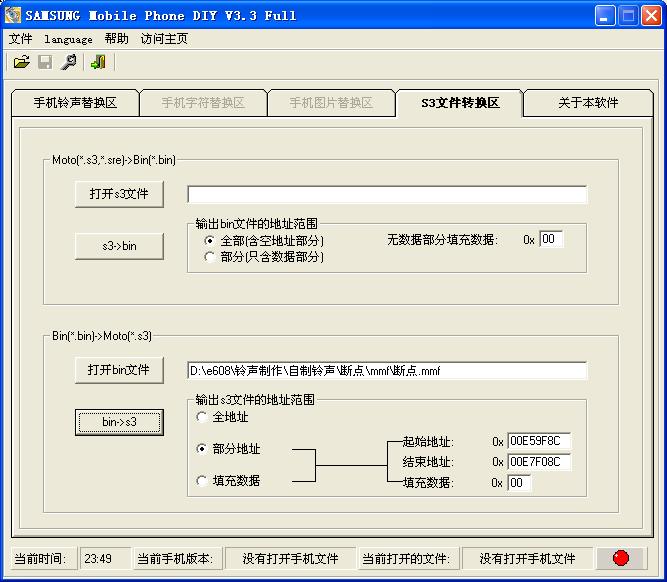The width and height of the screenshot is (667, 582).
Task: Switch to the 手机图片替换区 tab
Action: tap(331, 103)
